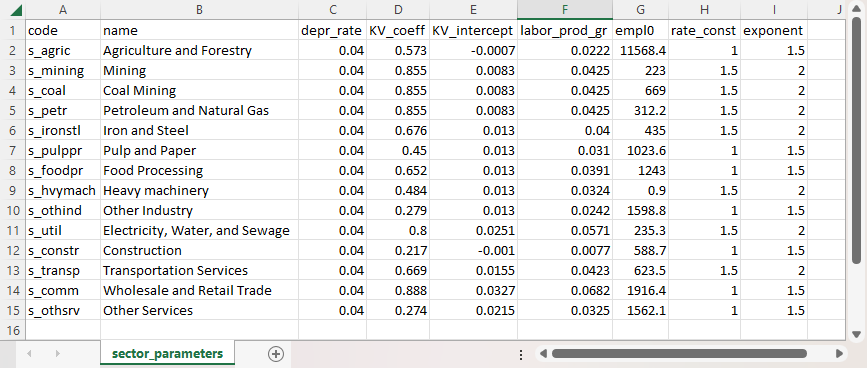The image size is (867, 368).
Task: Click KV_coeff value 0.45
Action: click(x=398, y=150)
